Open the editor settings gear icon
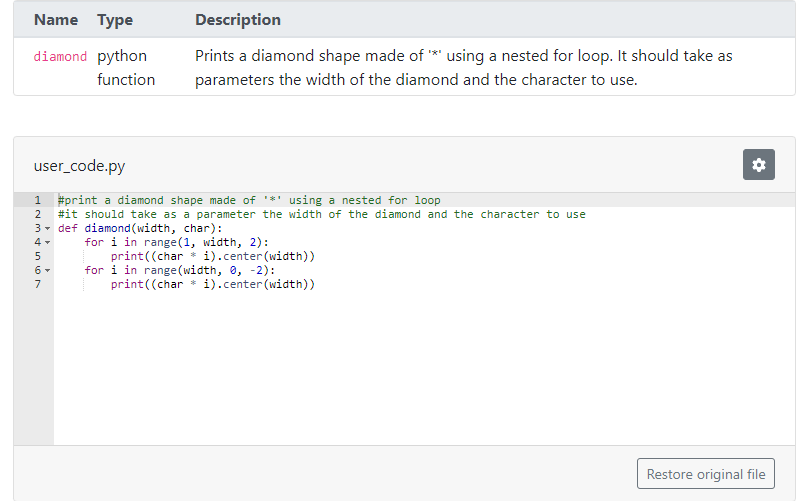This screenshot has height=501, width=811. coord(758,165)
